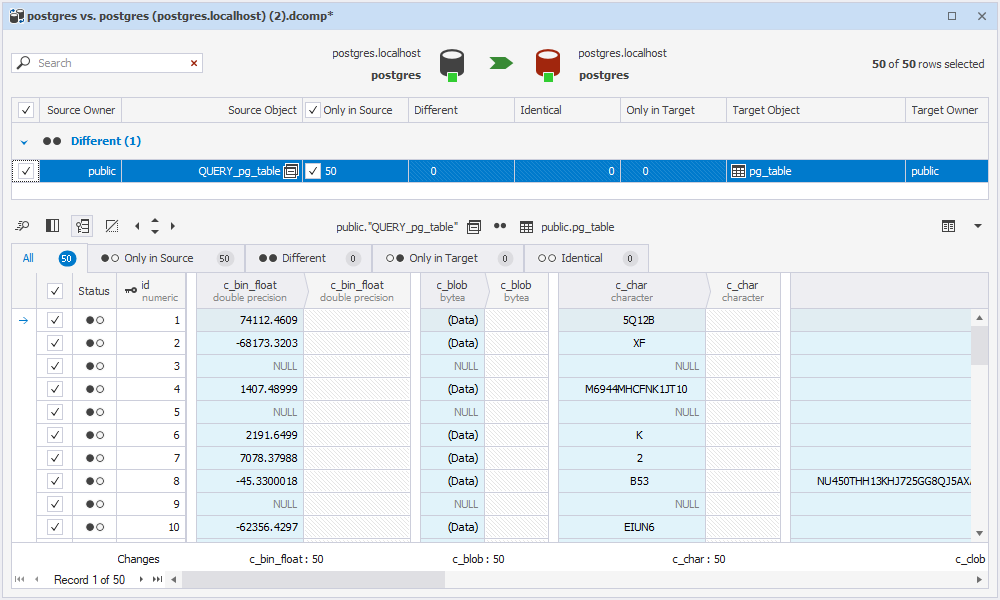Click the c_bin_float source column header
Viewport: 1000px width, 600px height.
tap(250, 291)
